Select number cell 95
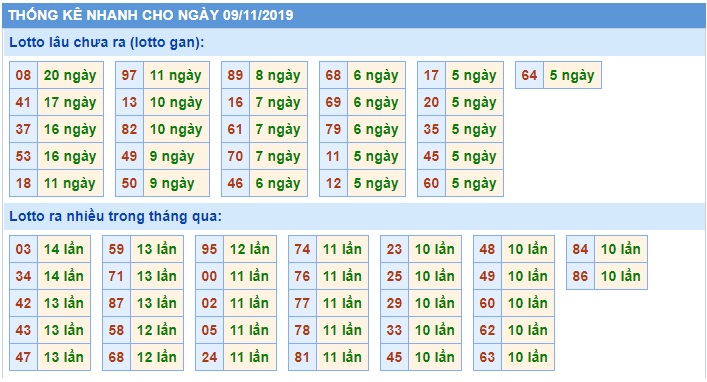The image size is (707, 382). click(x=210, y=249)
